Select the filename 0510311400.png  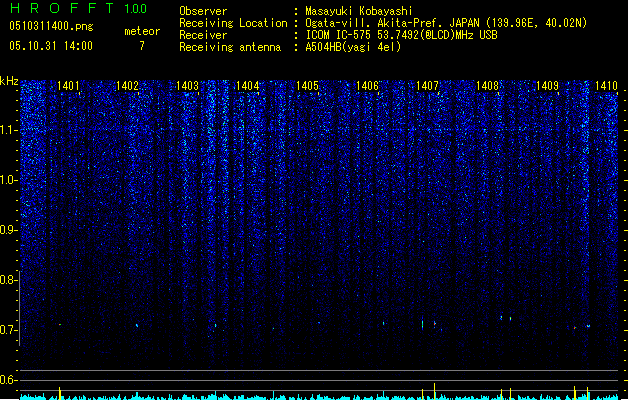pyautogui.click(x=51, y=26)
